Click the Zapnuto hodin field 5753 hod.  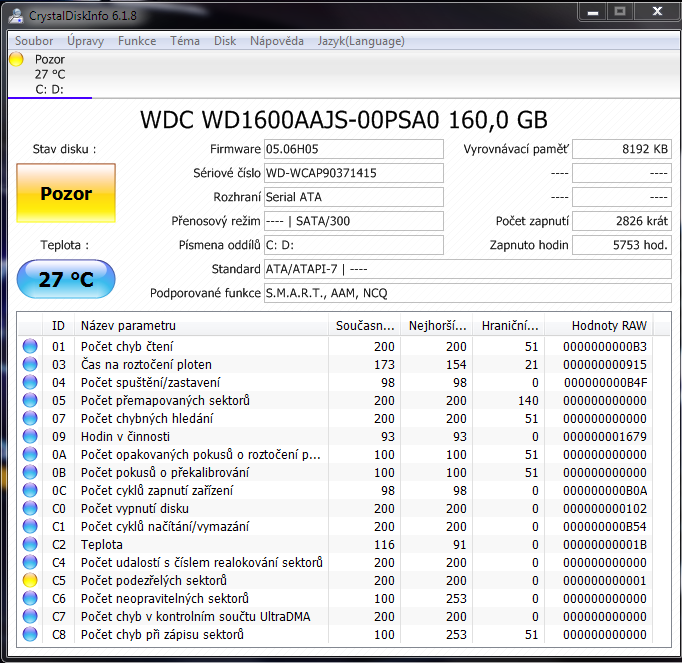point(622,245)
